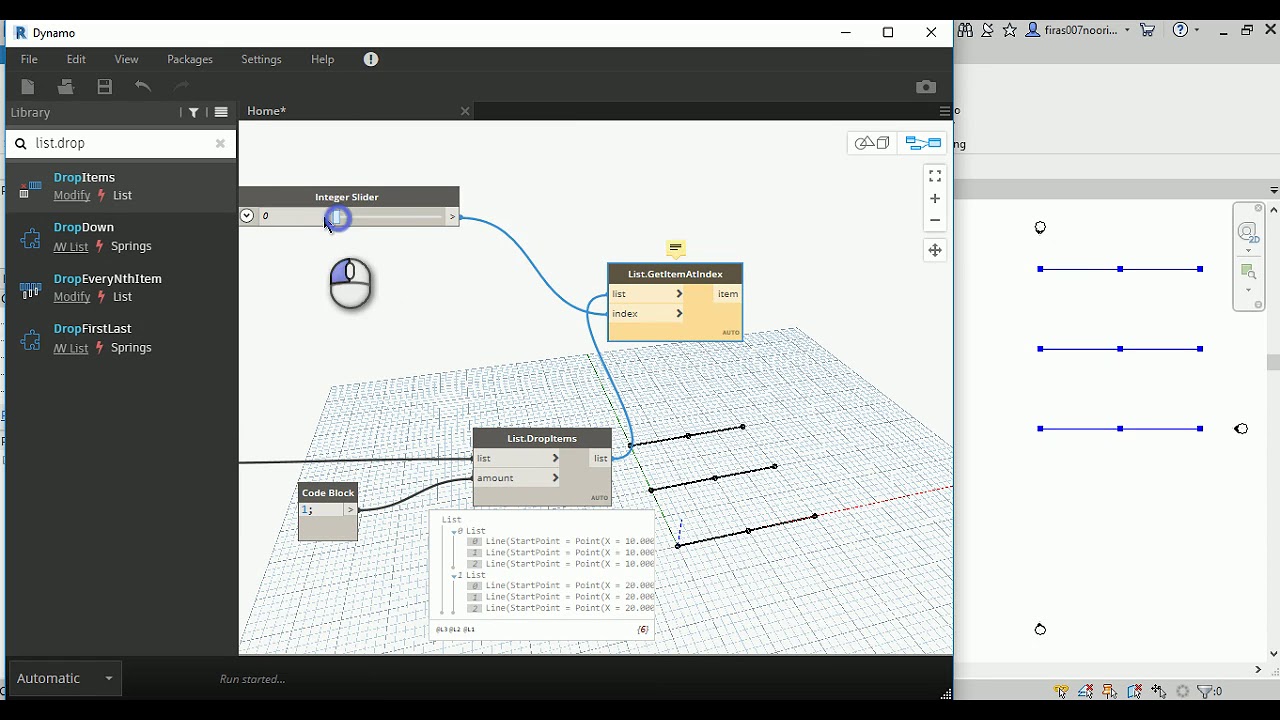Open the Automatic run mode dropdown

click(x=65, y=678)
